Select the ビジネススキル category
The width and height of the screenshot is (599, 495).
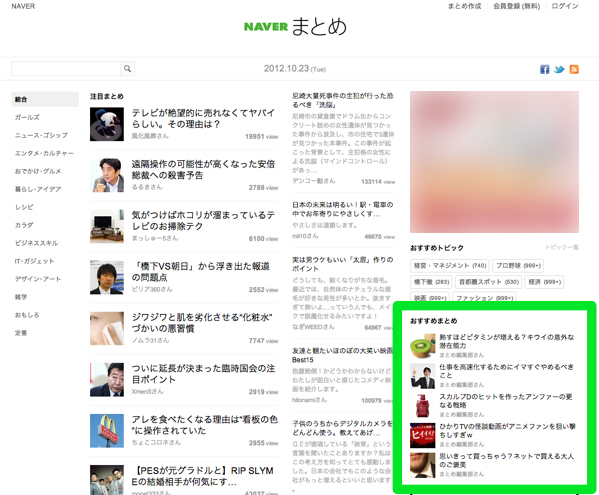tap(36, 243)
